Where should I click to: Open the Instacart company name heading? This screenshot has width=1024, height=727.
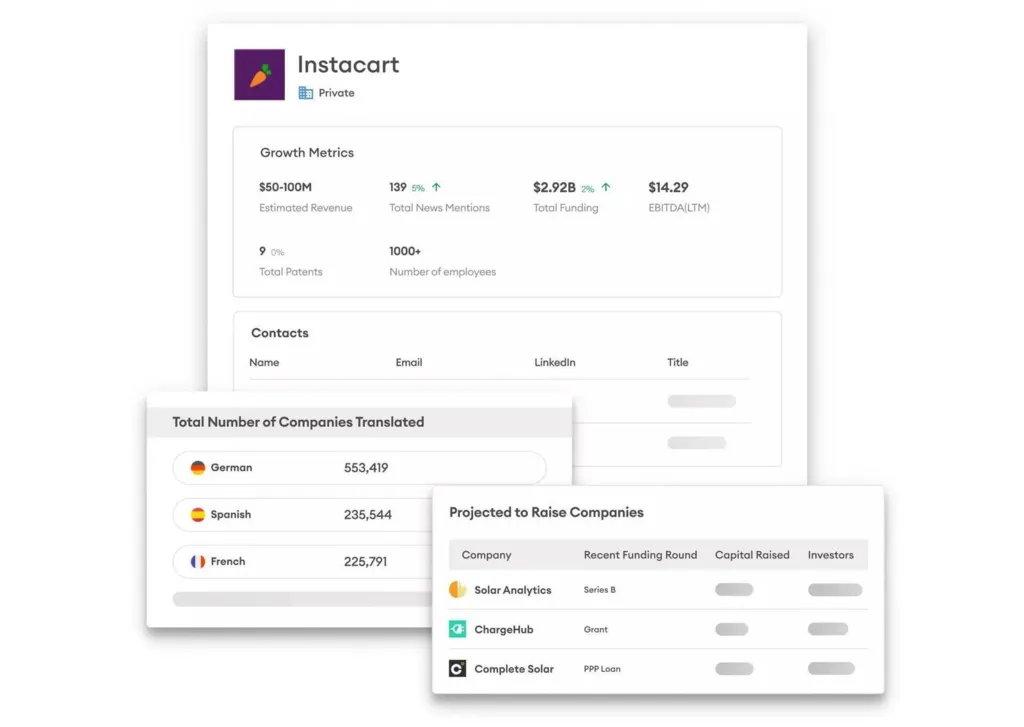tap(348, 65)
